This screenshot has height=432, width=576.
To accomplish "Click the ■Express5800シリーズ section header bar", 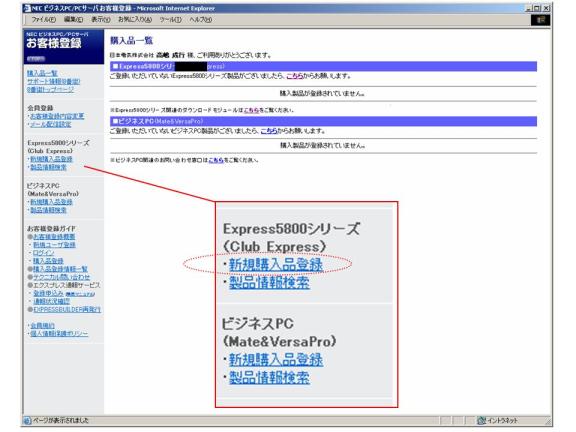I will pos(323,66).
